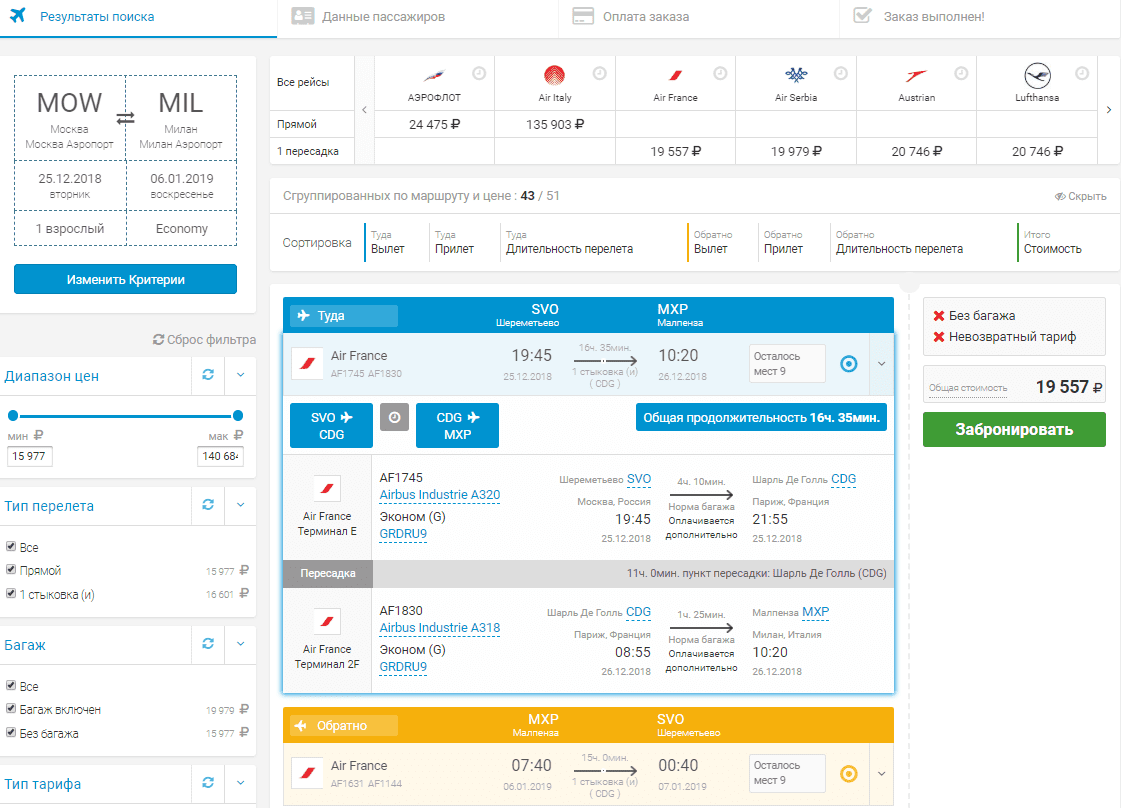This screenshot has width=1121, height=808.
Task: Toggle the 'Прямой' checkbox
Action: coord(11,570)
